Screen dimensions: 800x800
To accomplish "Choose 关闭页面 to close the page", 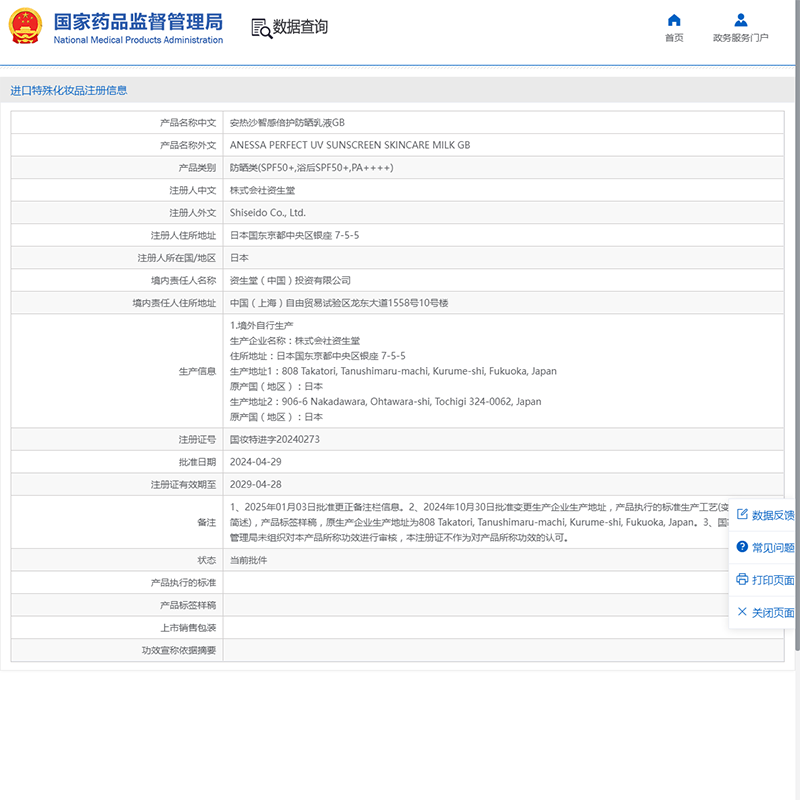I will click(773, 613).
